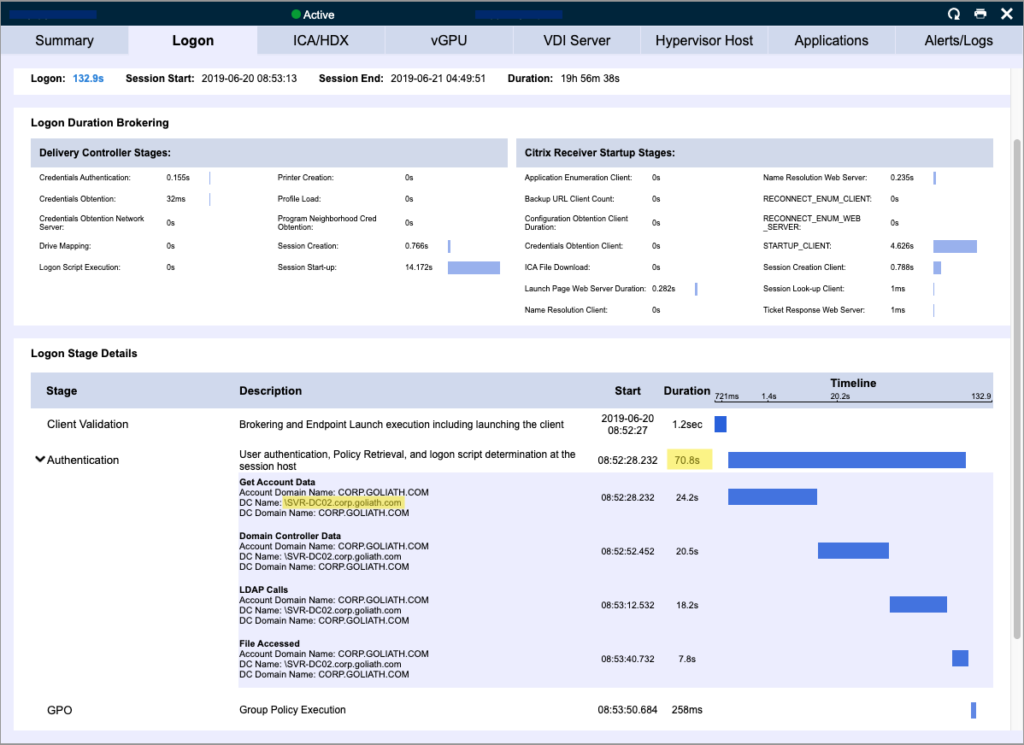Click the GPO timeline bar
Viewport: 1024px width, 745px height.
click(973, 710)
